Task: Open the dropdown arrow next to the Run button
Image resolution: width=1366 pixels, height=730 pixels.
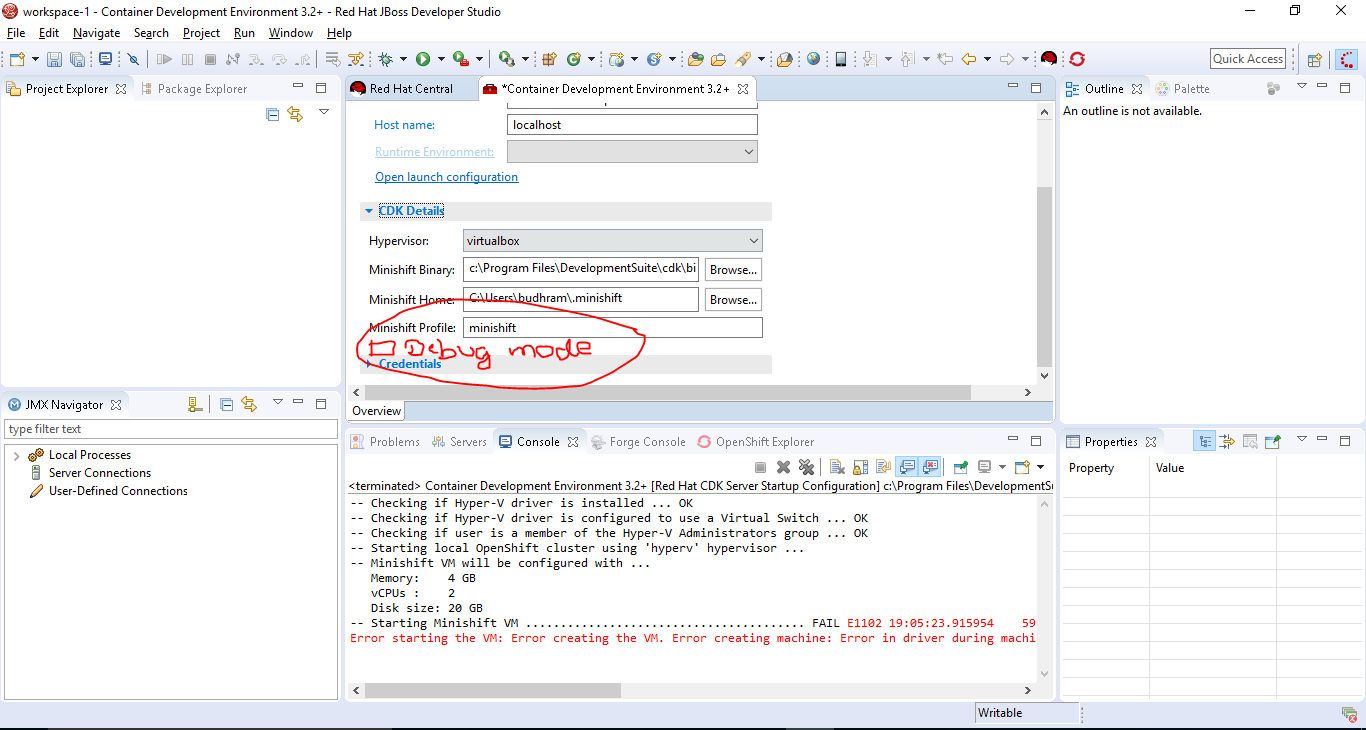Action: click(x=441, y=59)
